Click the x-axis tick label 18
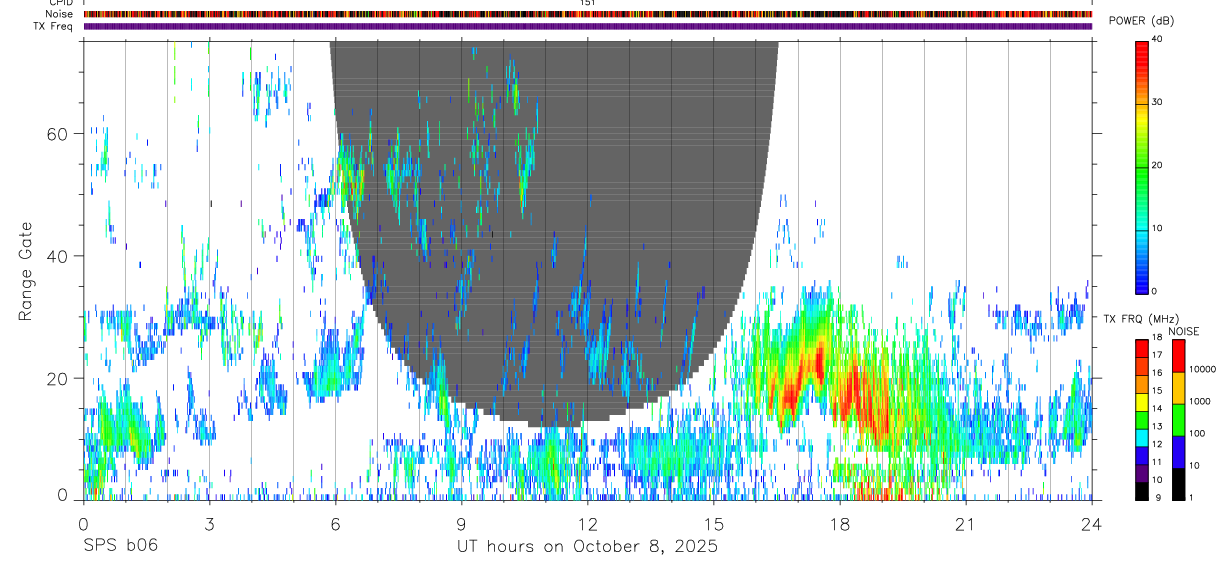Screen dimensions: 1228x567 840,524
